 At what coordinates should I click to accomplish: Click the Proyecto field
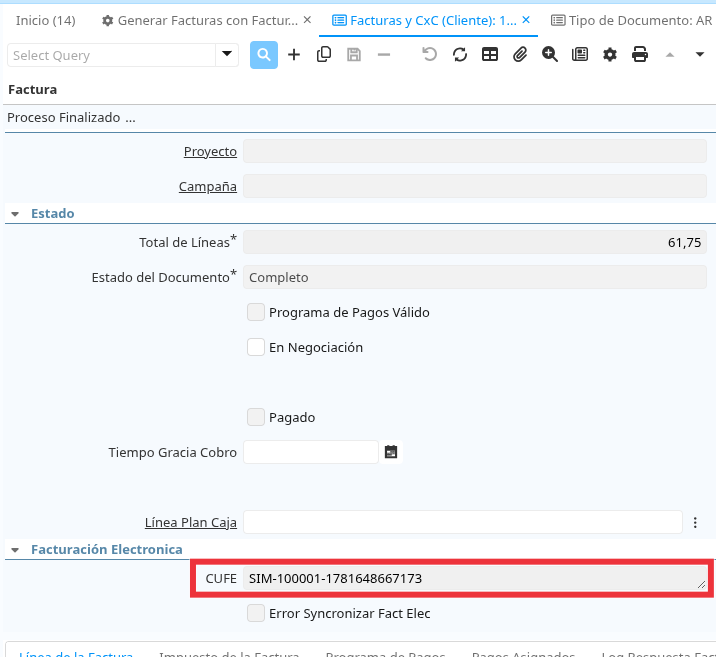(475, 151)
